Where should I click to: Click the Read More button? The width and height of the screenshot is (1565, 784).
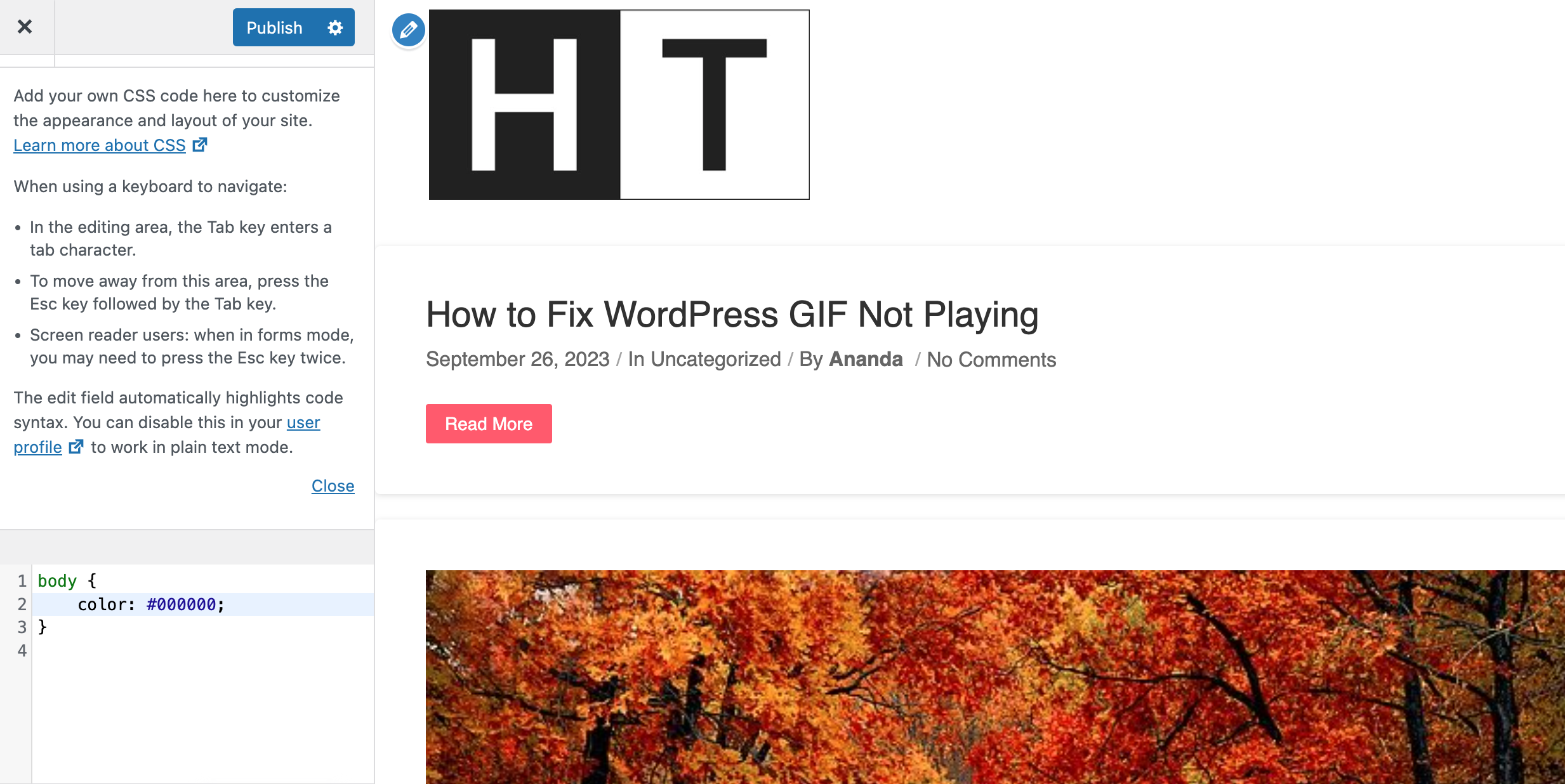point(489,424)
